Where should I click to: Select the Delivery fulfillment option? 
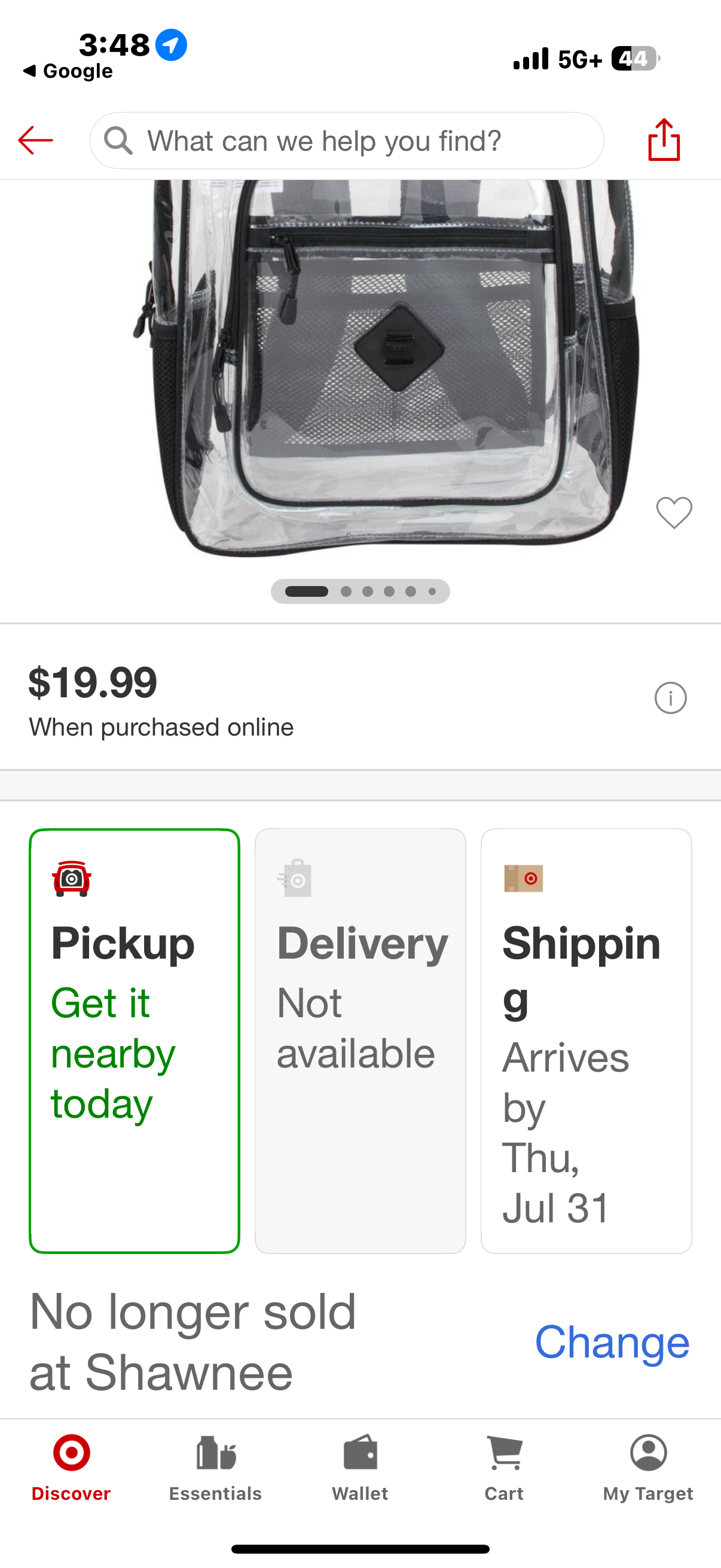pyautogui.click(x=360, y=1041)
